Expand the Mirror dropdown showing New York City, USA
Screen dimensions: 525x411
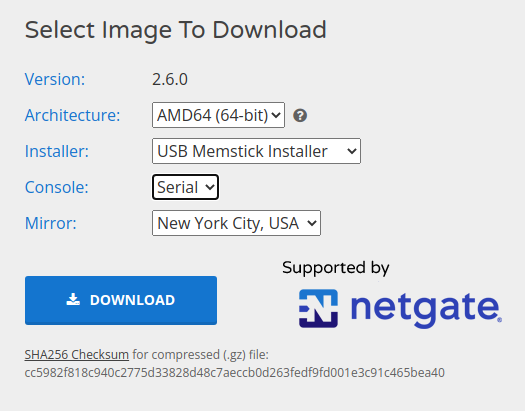(x=236, y=223)
